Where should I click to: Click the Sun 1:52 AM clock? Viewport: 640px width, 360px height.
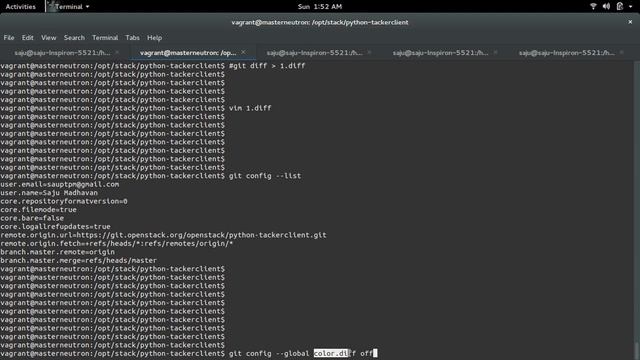click(x=320, y=7)
